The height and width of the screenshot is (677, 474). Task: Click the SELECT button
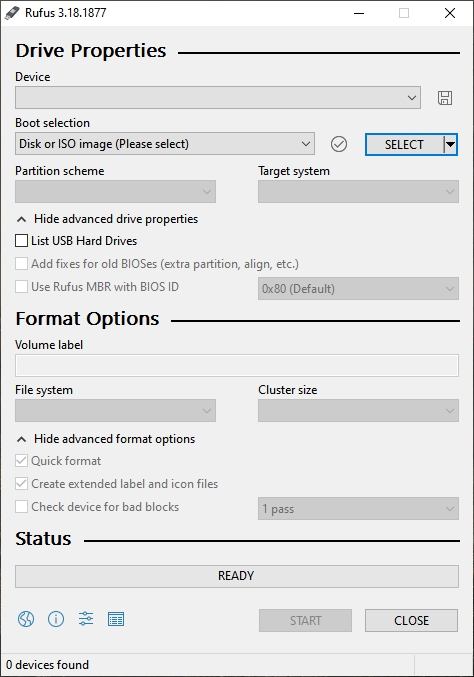tap(404, 145)
